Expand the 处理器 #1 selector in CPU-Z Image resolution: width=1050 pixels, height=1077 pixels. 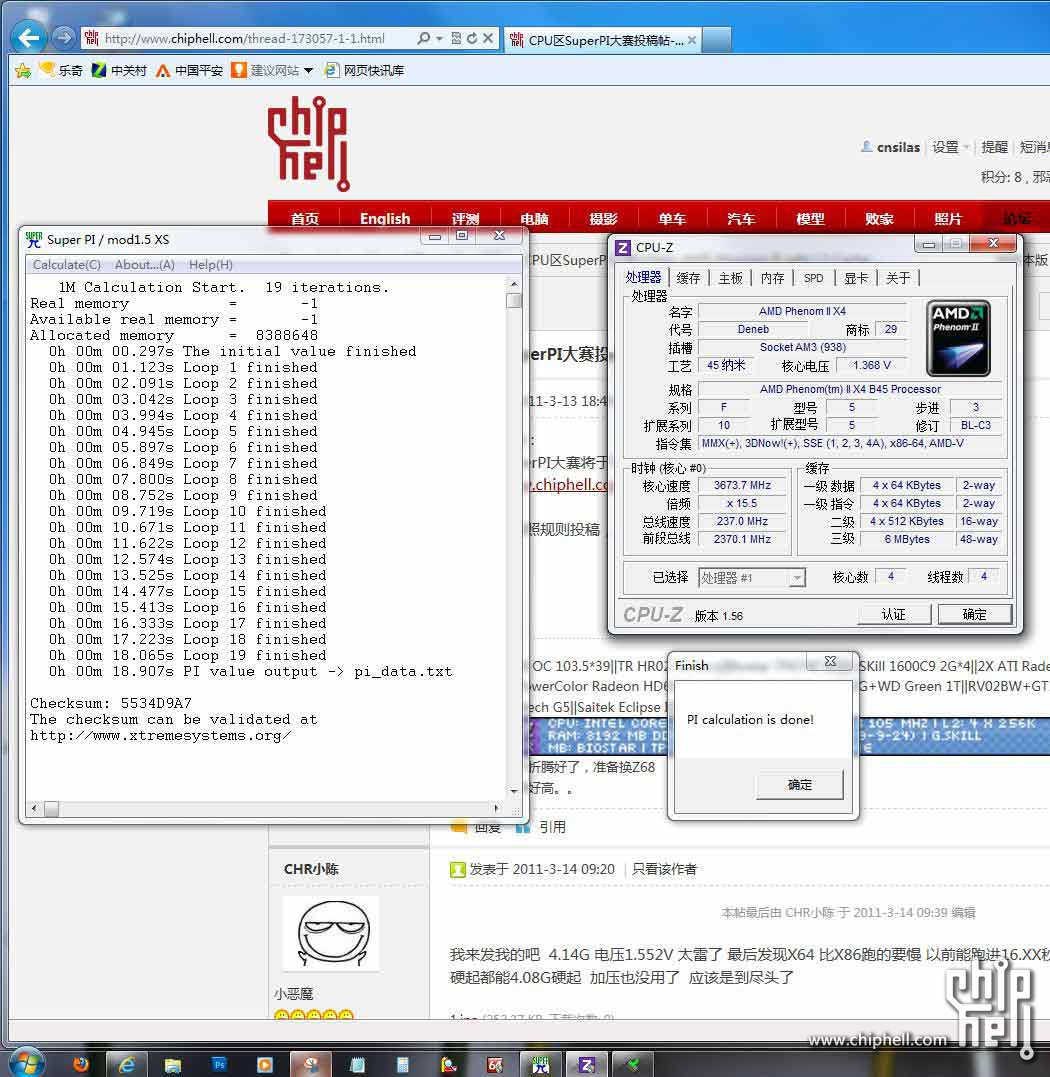coord(797,578)
